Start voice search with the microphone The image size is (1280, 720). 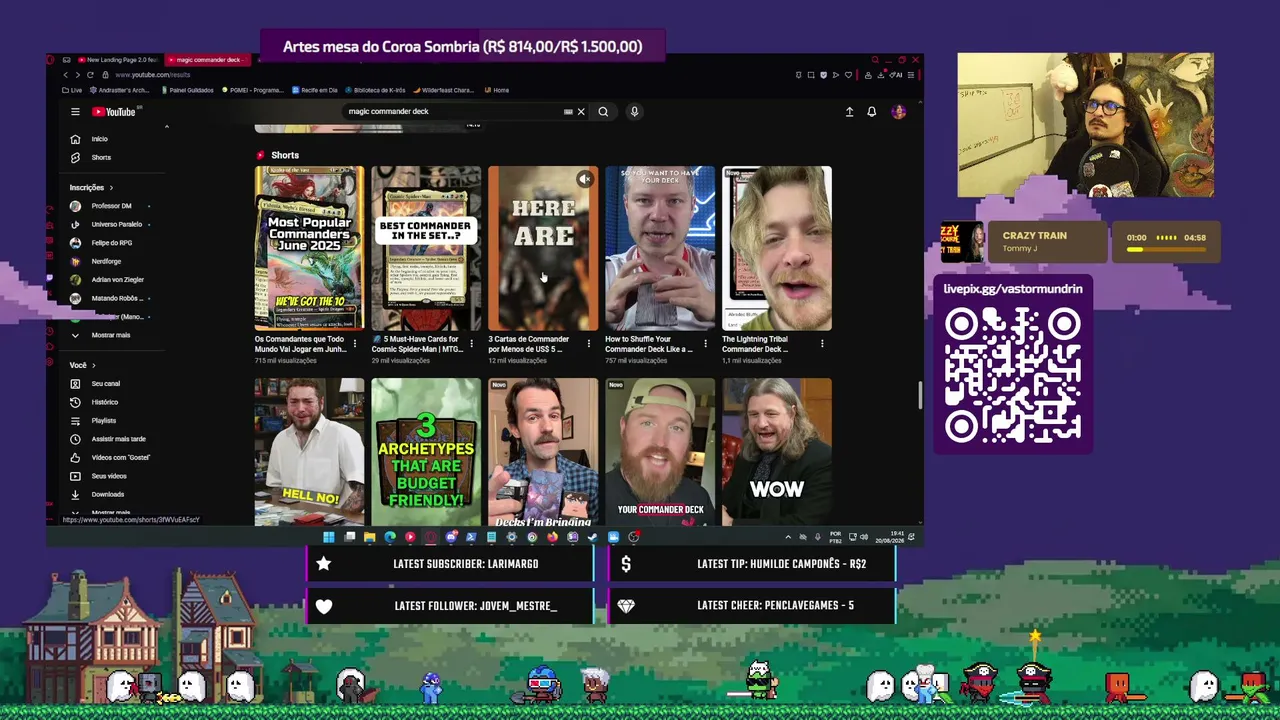(x=634, y=112)
